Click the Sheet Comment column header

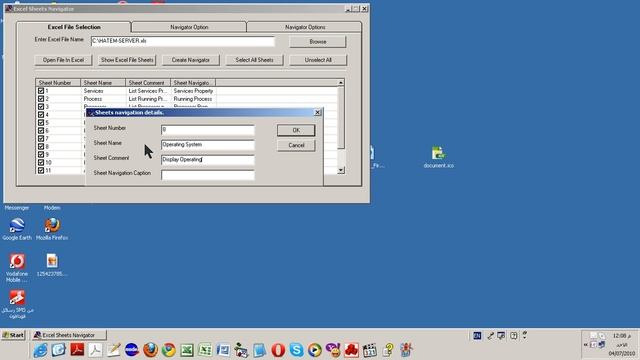coord(148,82)
